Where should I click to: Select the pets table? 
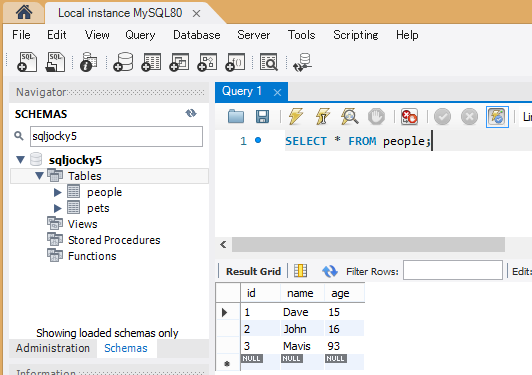98,208
